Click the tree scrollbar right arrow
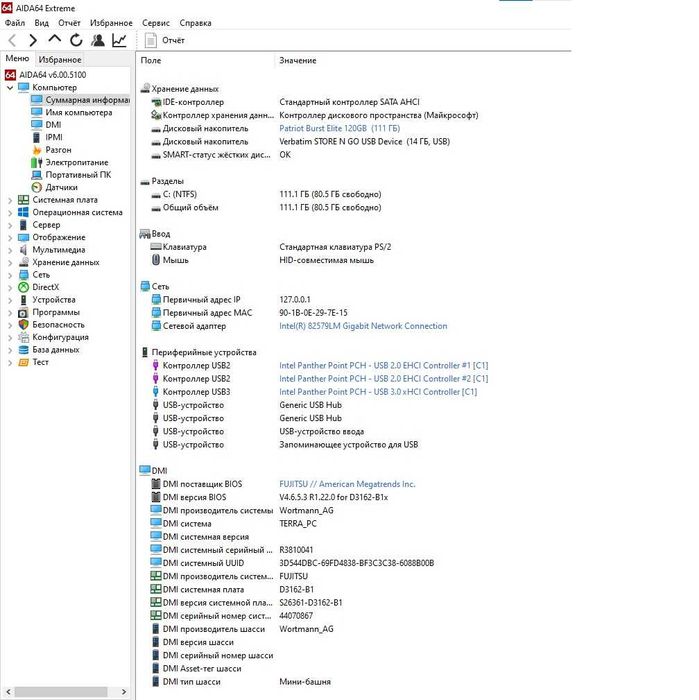 [124, 692]
